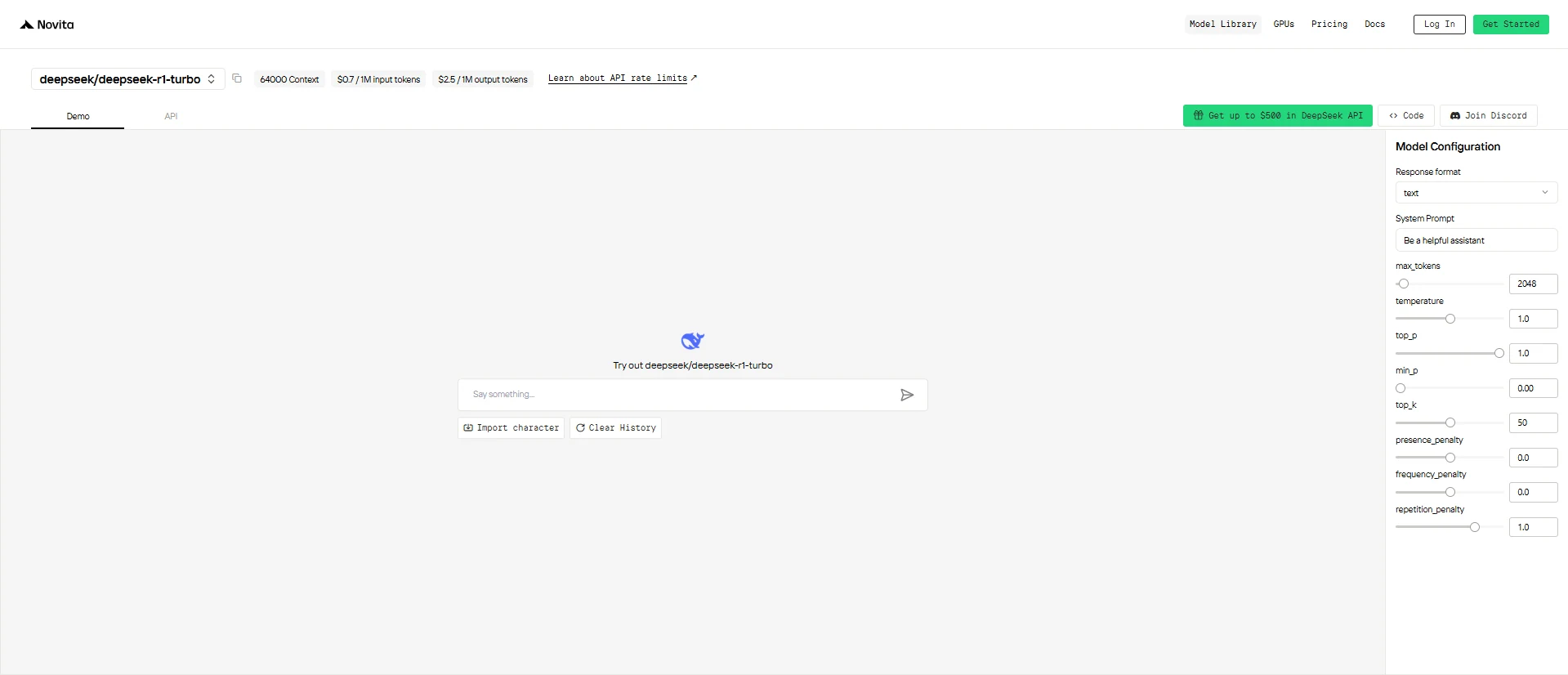Switch to the Demo tab

click(x=78, y=116)
